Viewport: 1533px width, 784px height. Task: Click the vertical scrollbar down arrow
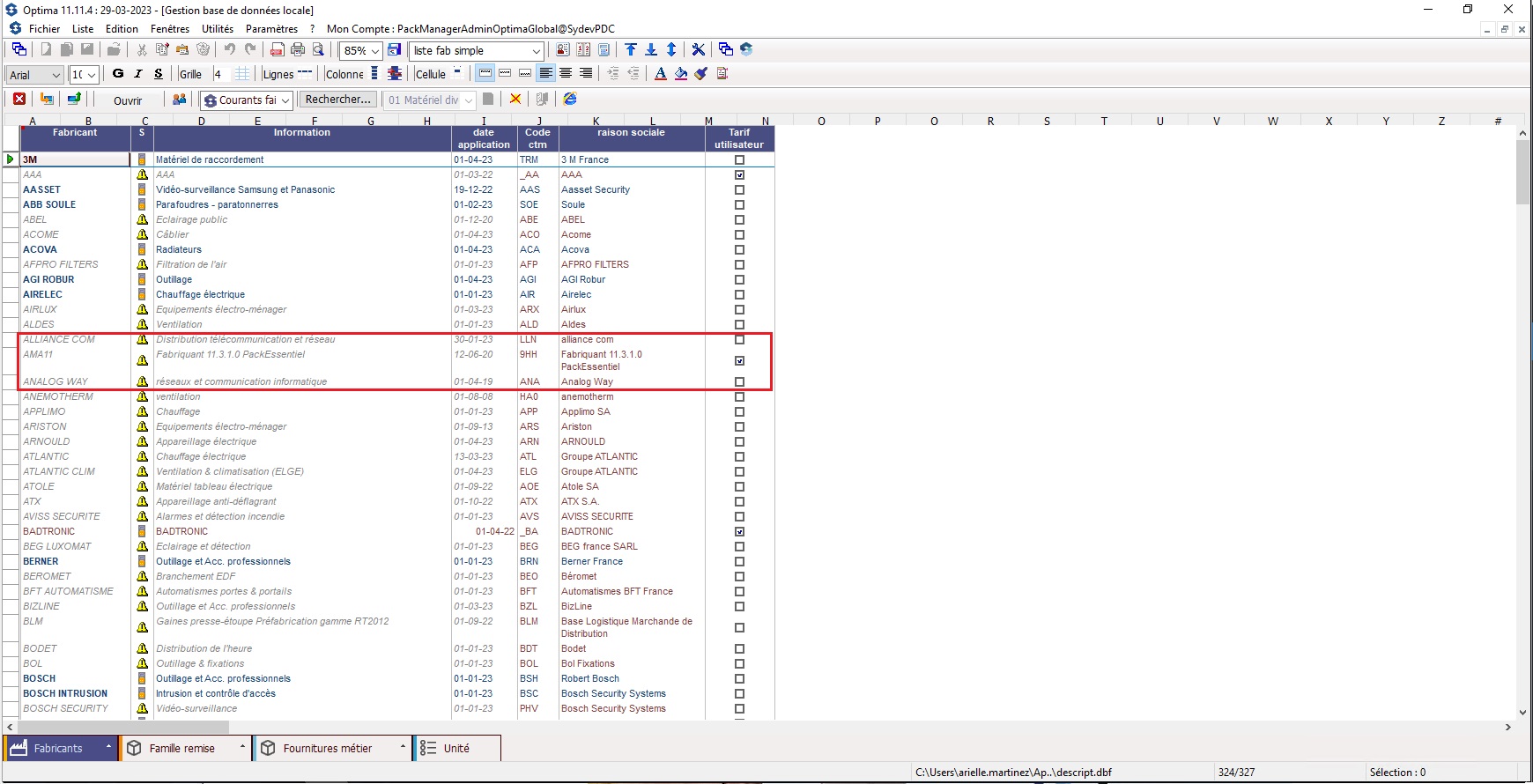click(x=1523, y=713)
